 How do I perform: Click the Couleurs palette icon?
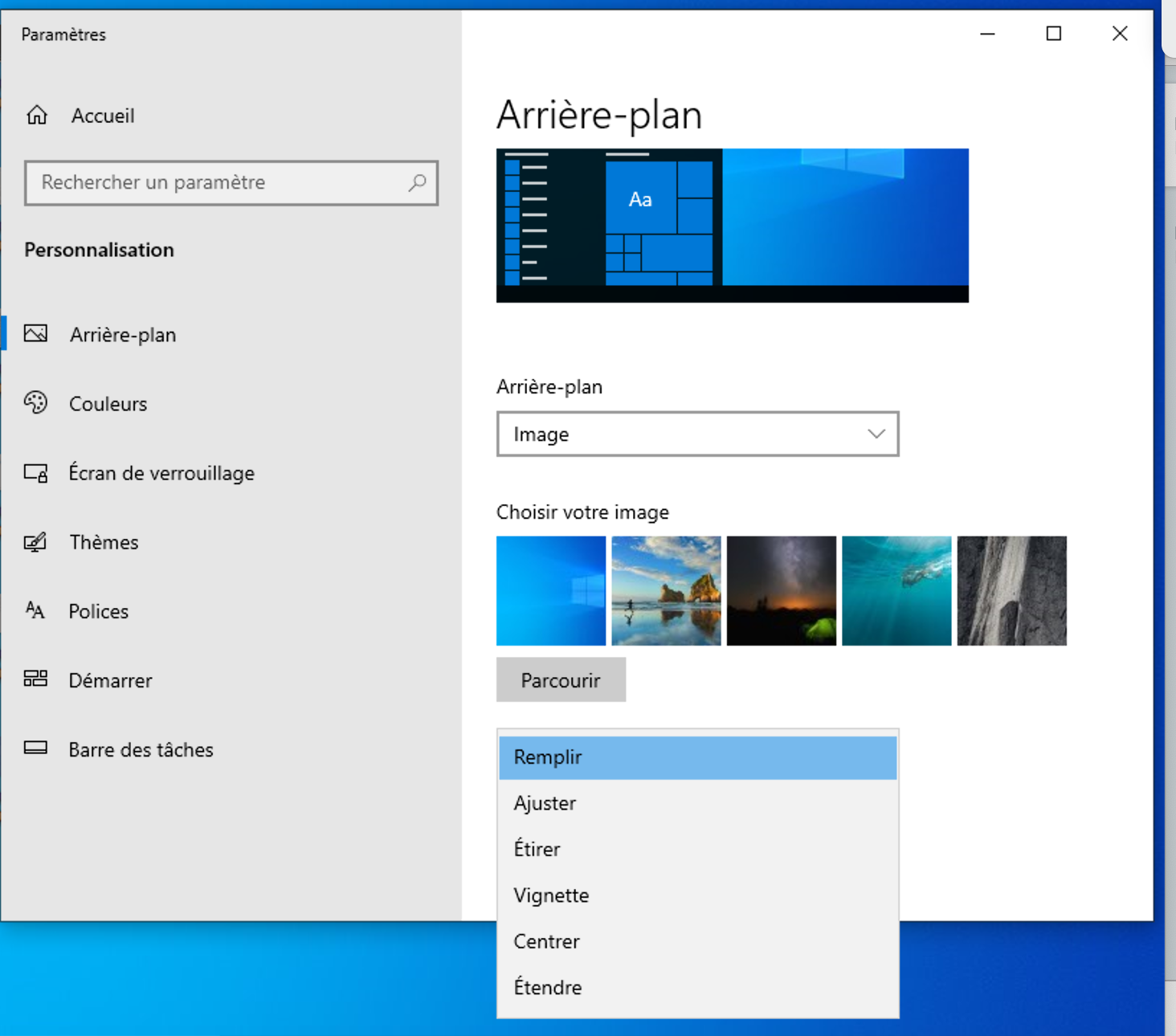(35, 402)
